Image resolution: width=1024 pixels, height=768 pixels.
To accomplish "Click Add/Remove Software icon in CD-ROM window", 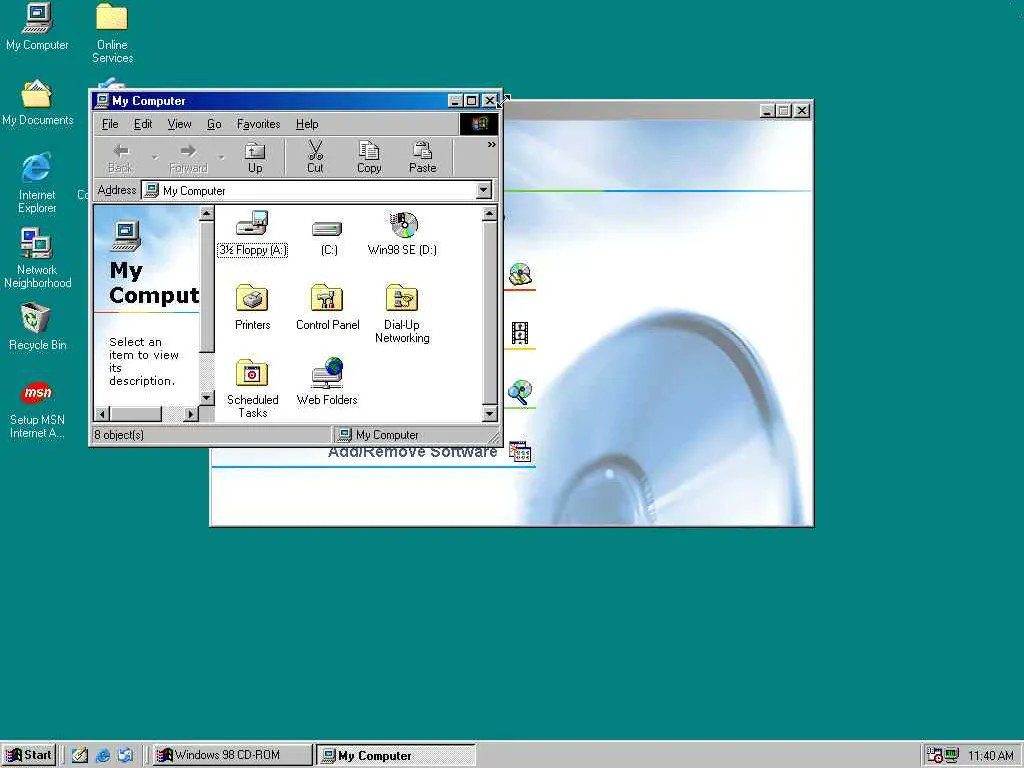I will click(x=520, y=452).
